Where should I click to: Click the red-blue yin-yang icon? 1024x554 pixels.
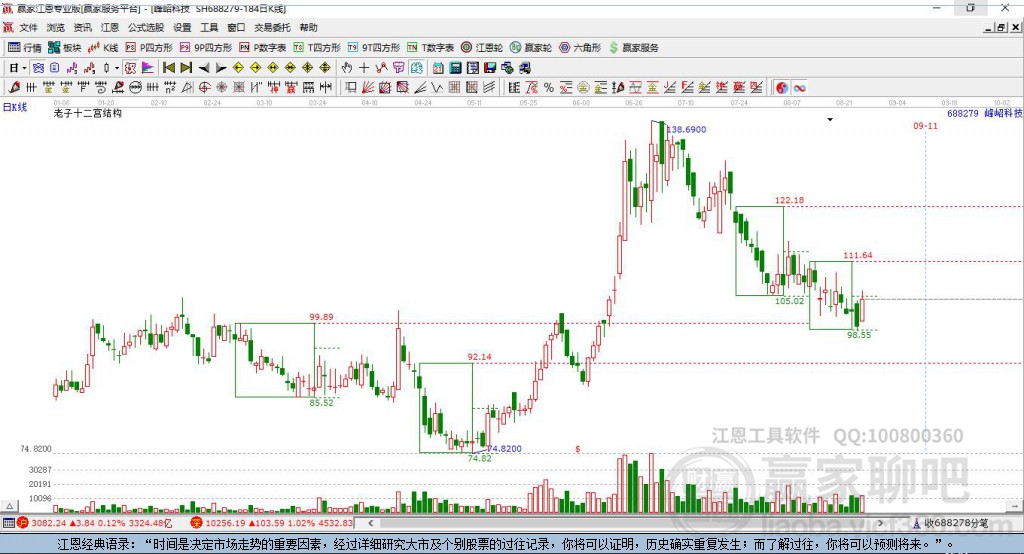tap(782, 88)
